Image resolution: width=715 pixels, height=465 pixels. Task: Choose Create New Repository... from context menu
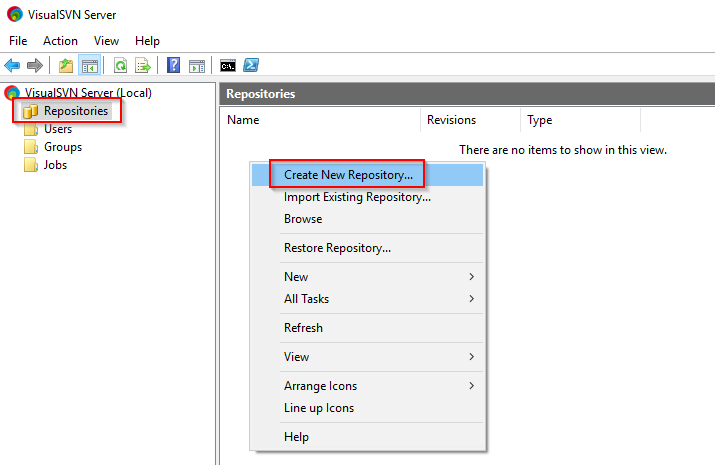(367, 175)
